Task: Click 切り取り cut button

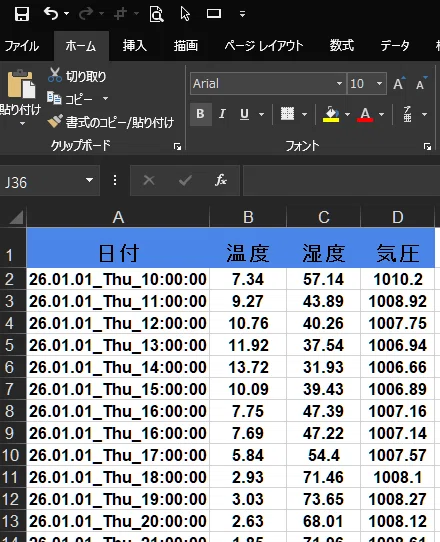Action: tap(77, 76)
